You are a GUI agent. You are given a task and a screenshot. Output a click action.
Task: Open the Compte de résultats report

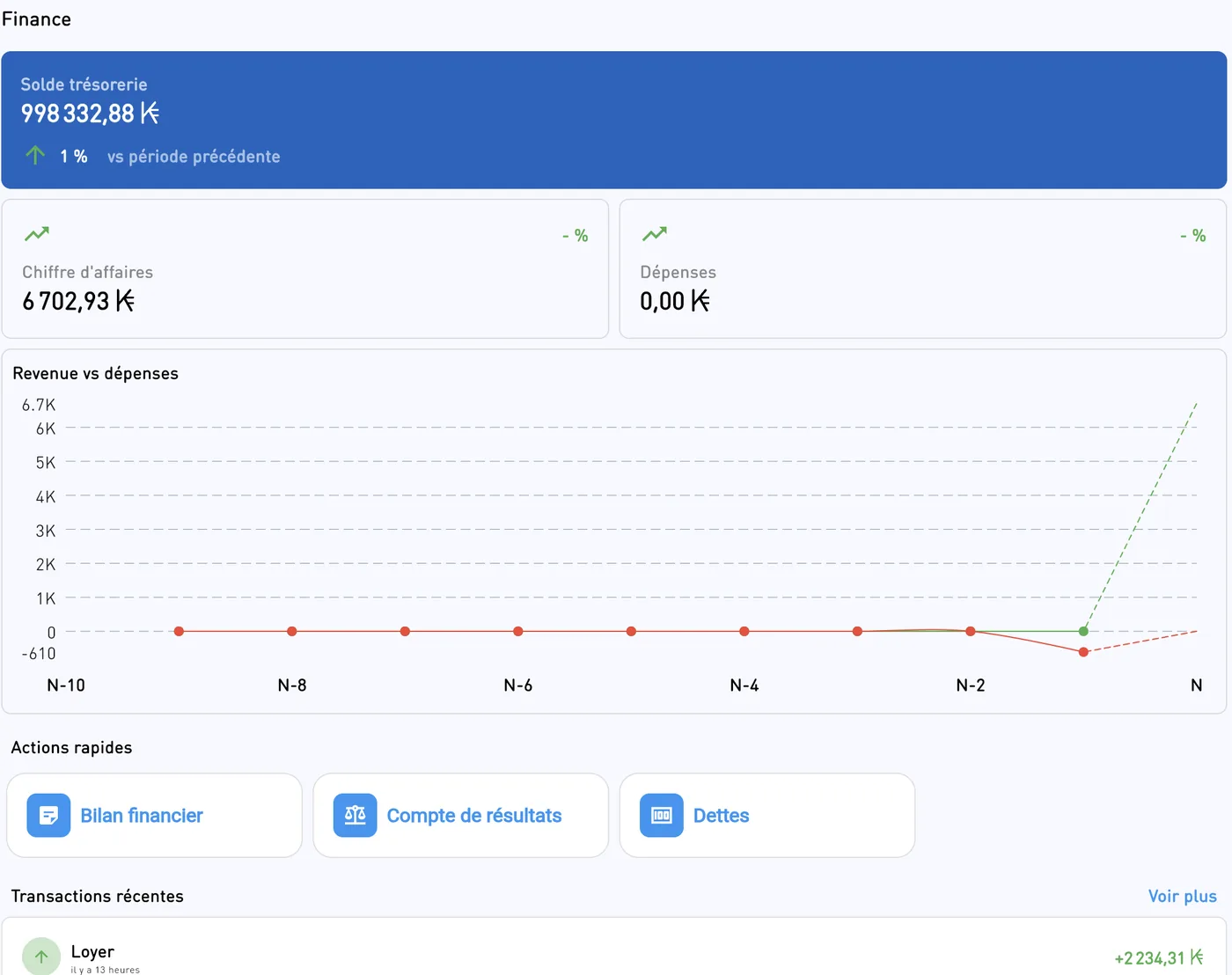click(461, 816)
